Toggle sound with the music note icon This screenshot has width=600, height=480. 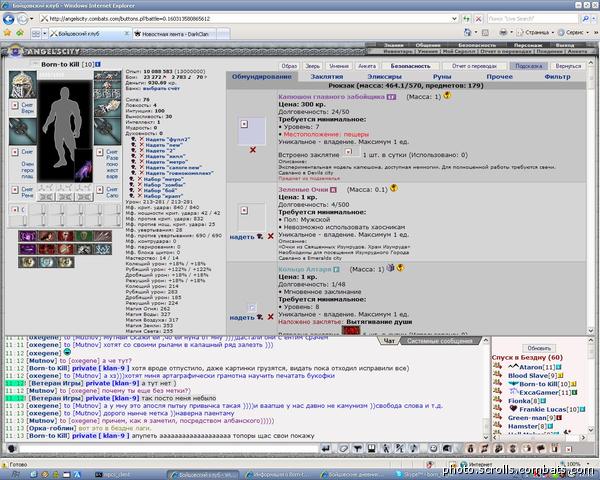pyautogui.click(x=414, y=448)
